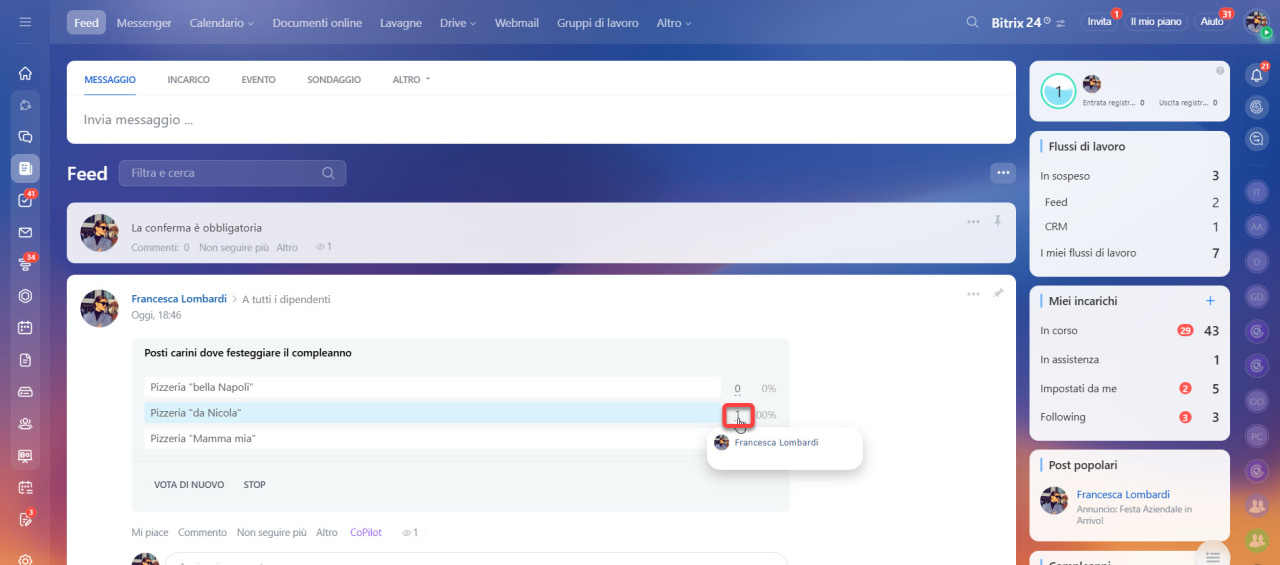Click the views eye icon on the poll post
The image size is (1280, 565).
tap(406, 533)
